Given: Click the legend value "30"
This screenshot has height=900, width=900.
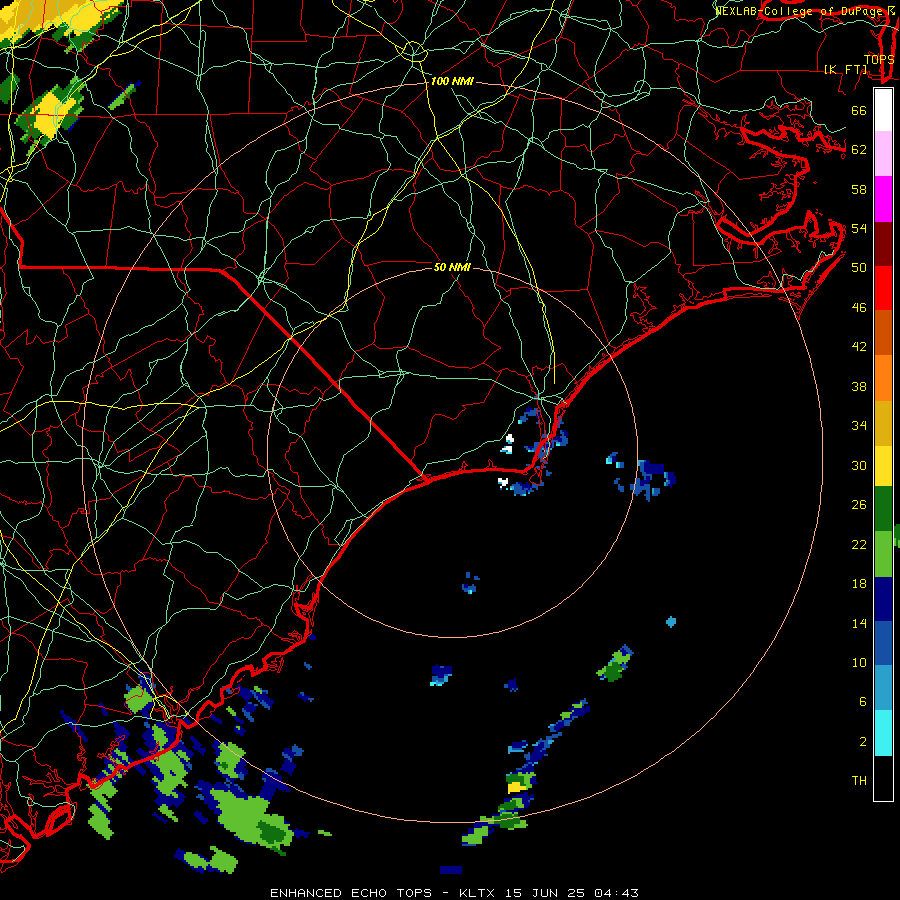Looking at the screenshot, I should [x=859, y=465].
